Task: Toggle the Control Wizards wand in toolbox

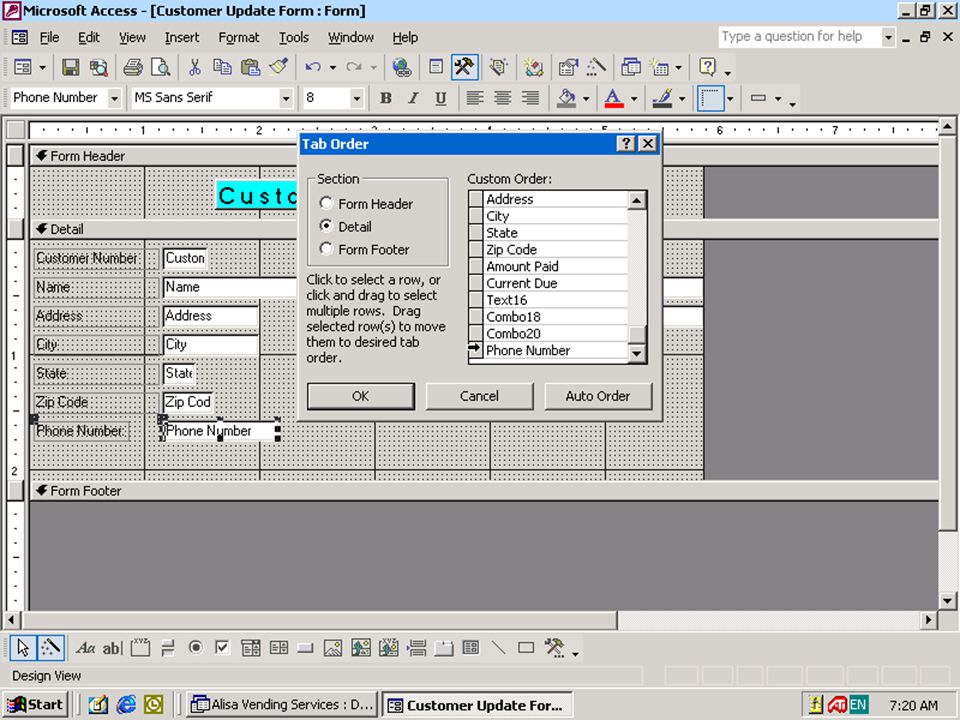Action: pos(51,648)
